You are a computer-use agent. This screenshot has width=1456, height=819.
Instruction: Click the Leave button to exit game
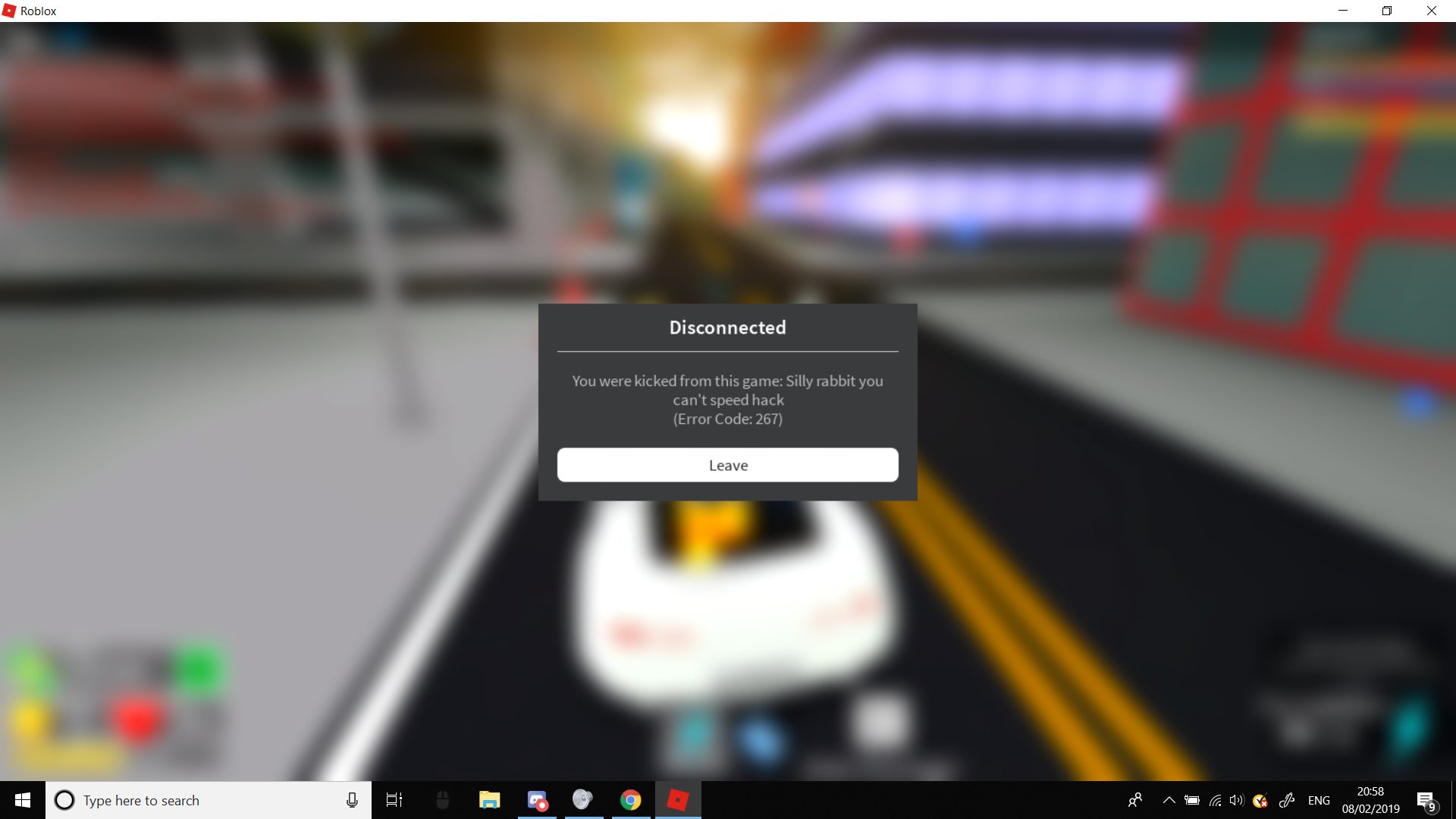[728, 464]
